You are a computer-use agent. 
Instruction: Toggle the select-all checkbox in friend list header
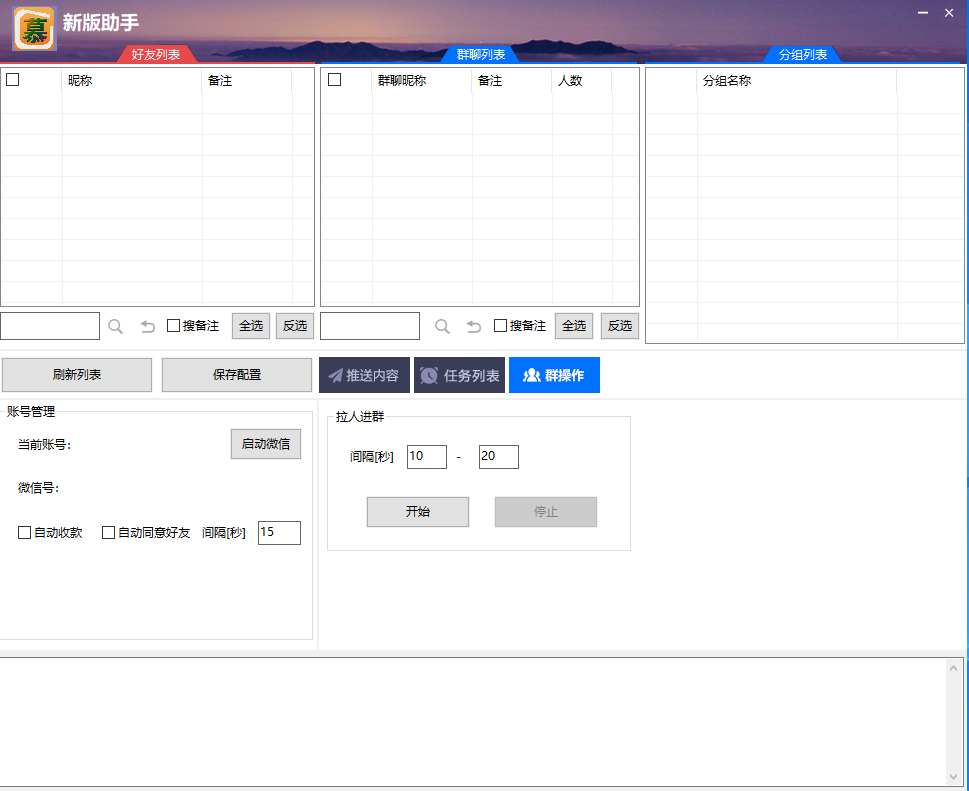[13, 80]
